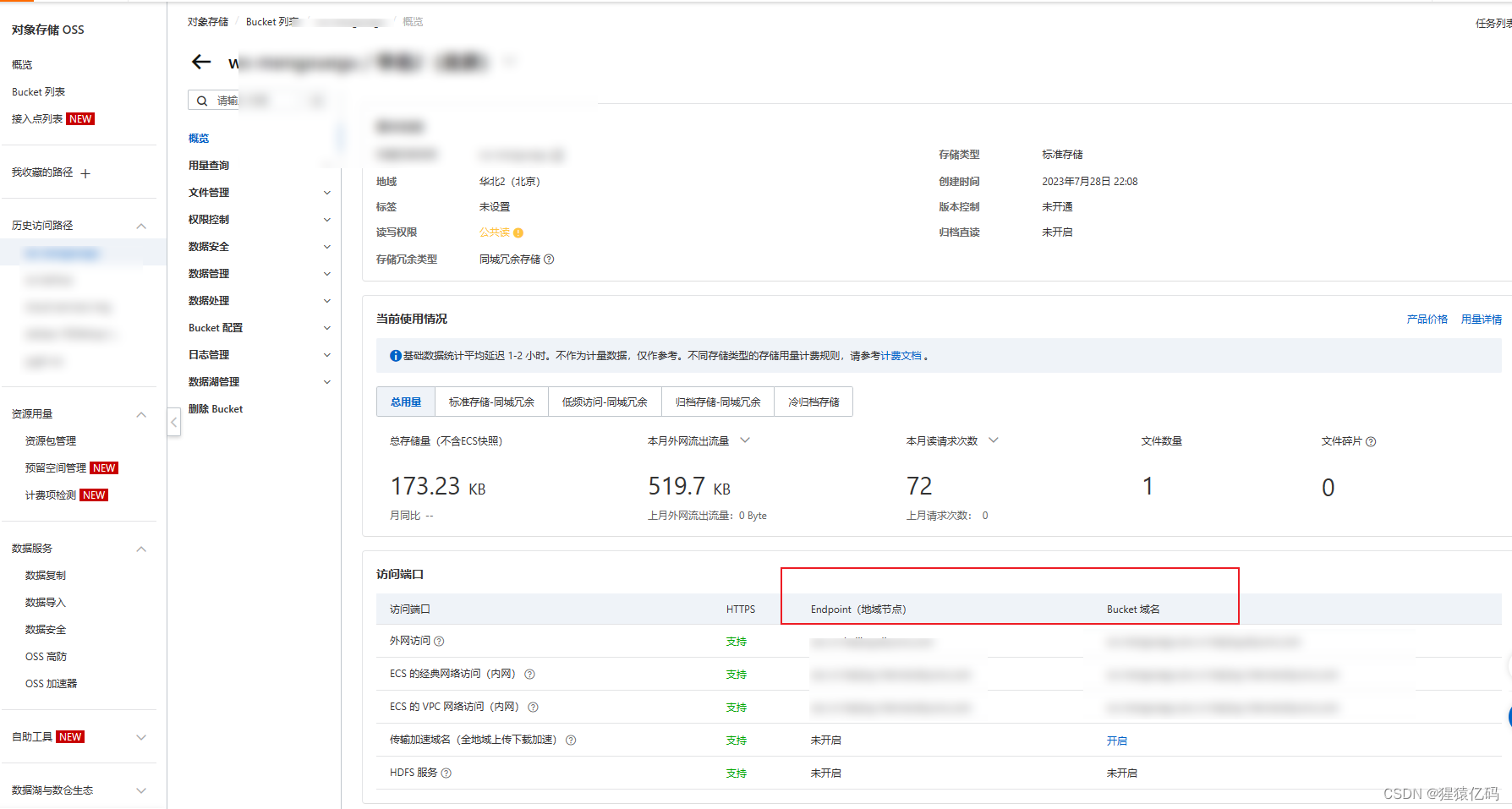The width and height of the screenshot is (1512, 809).
Task: Expand 数据处理 menu section
Action: coord(327,301)
